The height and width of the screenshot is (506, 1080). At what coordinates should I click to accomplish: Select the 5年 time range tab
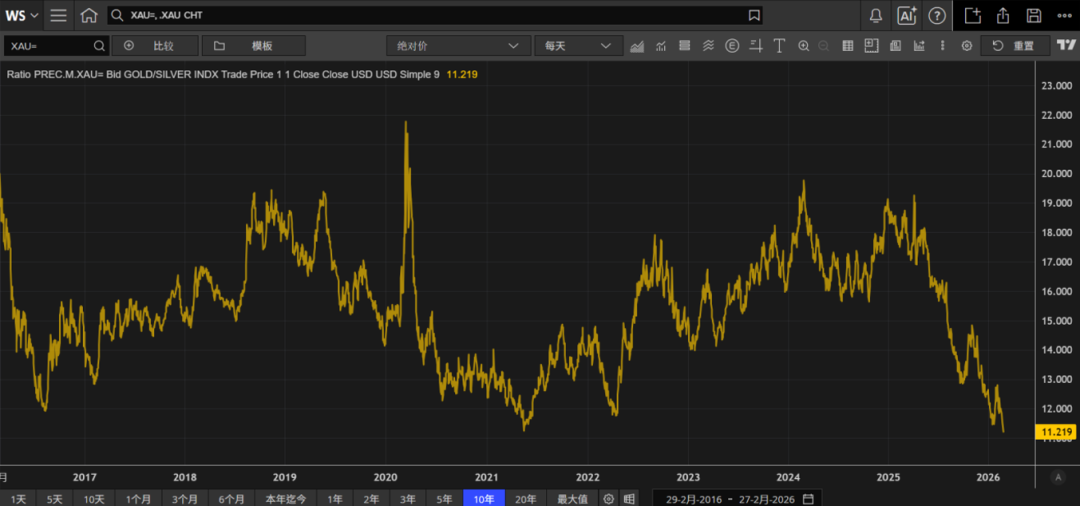pyautogui.click(x=444, y=498)
